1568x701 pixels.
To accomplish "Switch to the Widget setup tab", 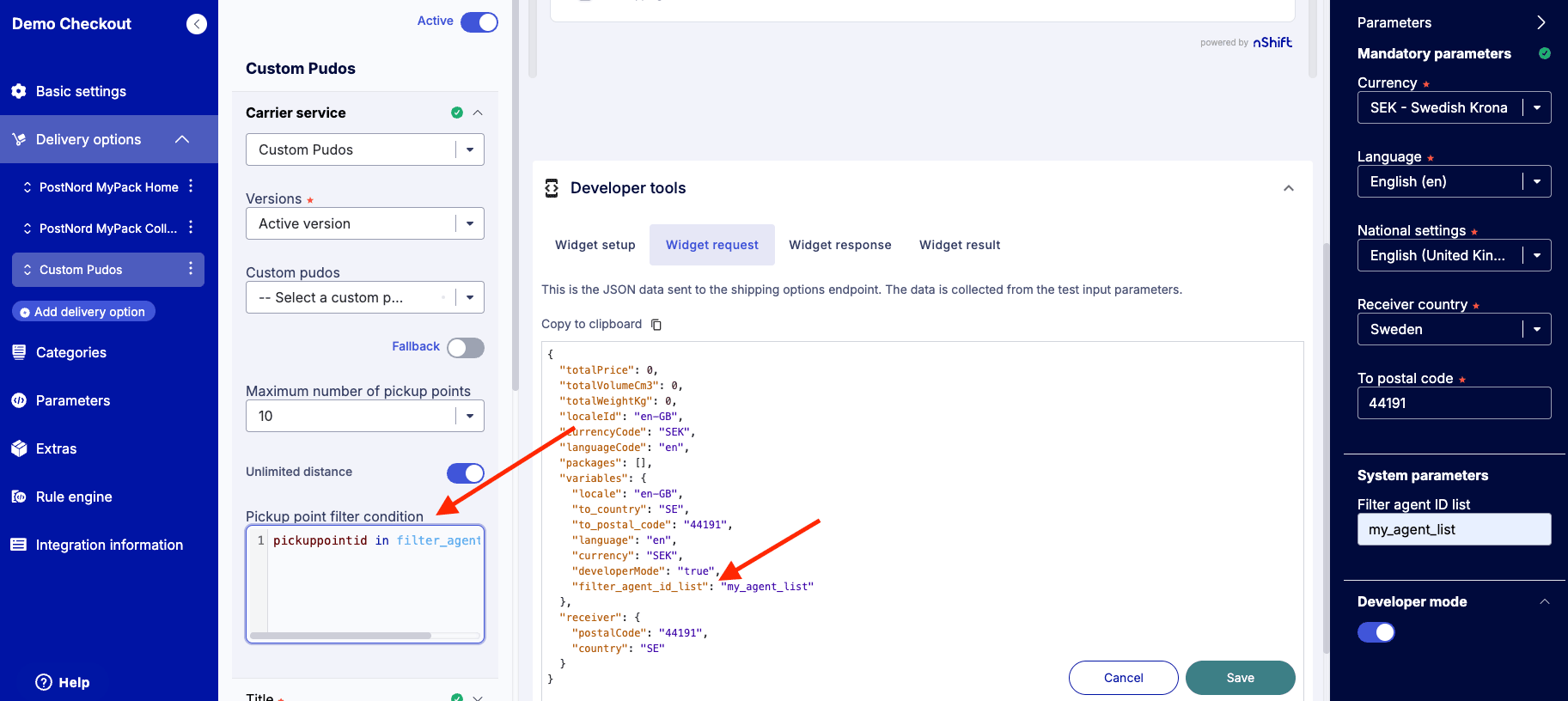I will [595, 245].
